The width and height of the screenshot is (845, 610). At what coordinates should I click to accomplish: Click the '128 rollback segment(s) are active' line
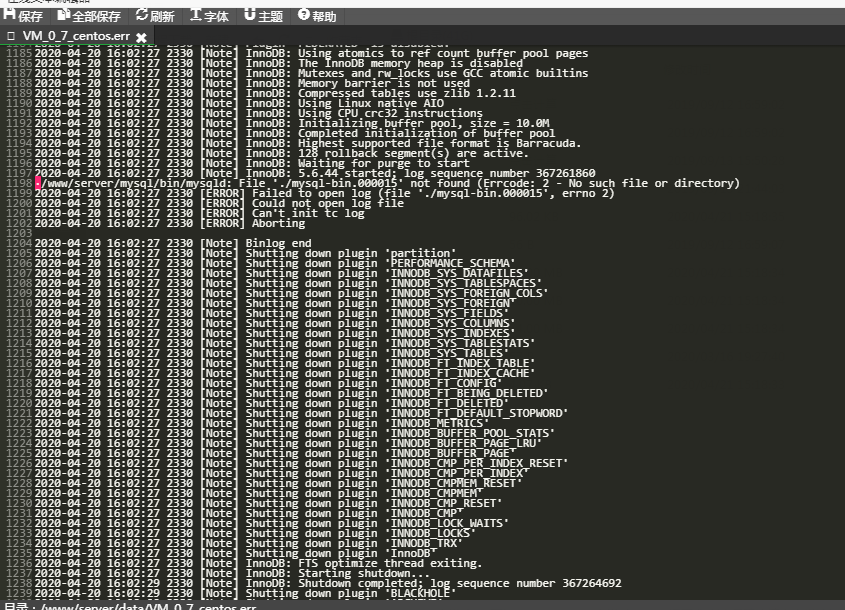pos(281,154)
